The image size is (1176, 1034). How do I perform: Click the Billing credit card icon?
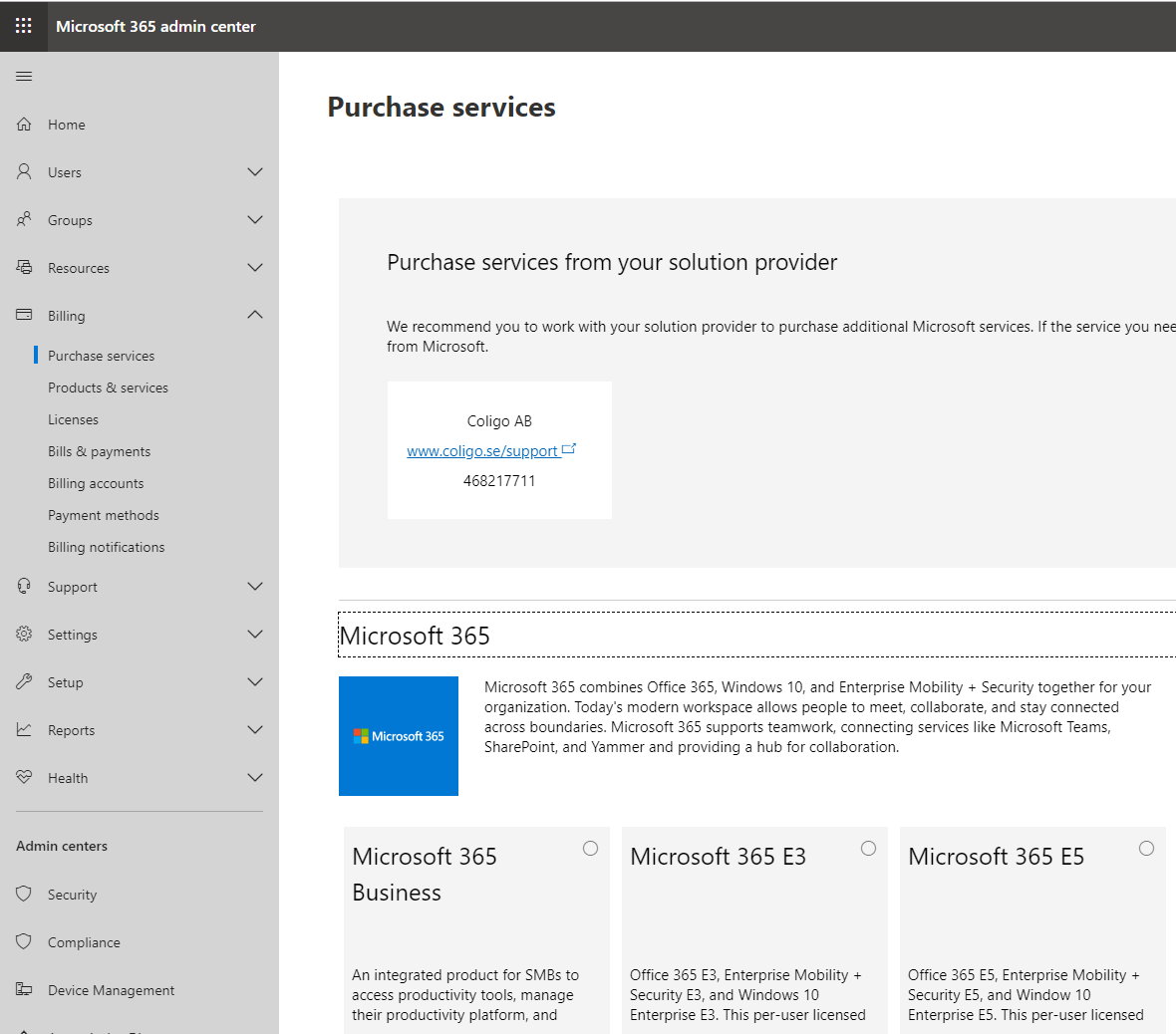[23, 315]
